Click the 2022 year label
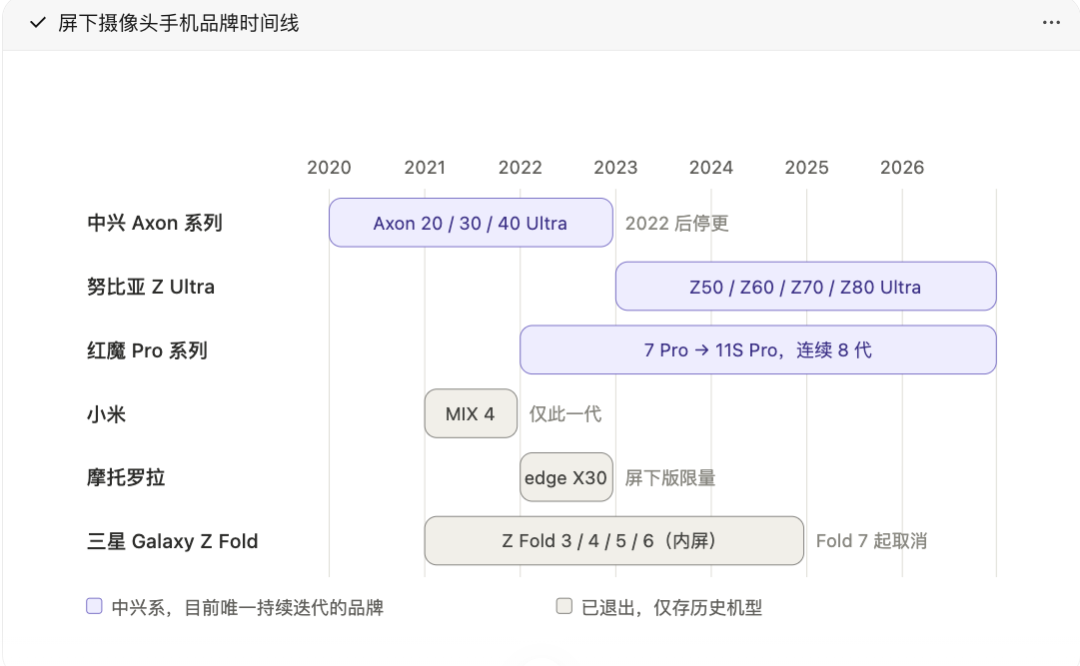This screenshot has height=666, width=1080. point(520,167)
